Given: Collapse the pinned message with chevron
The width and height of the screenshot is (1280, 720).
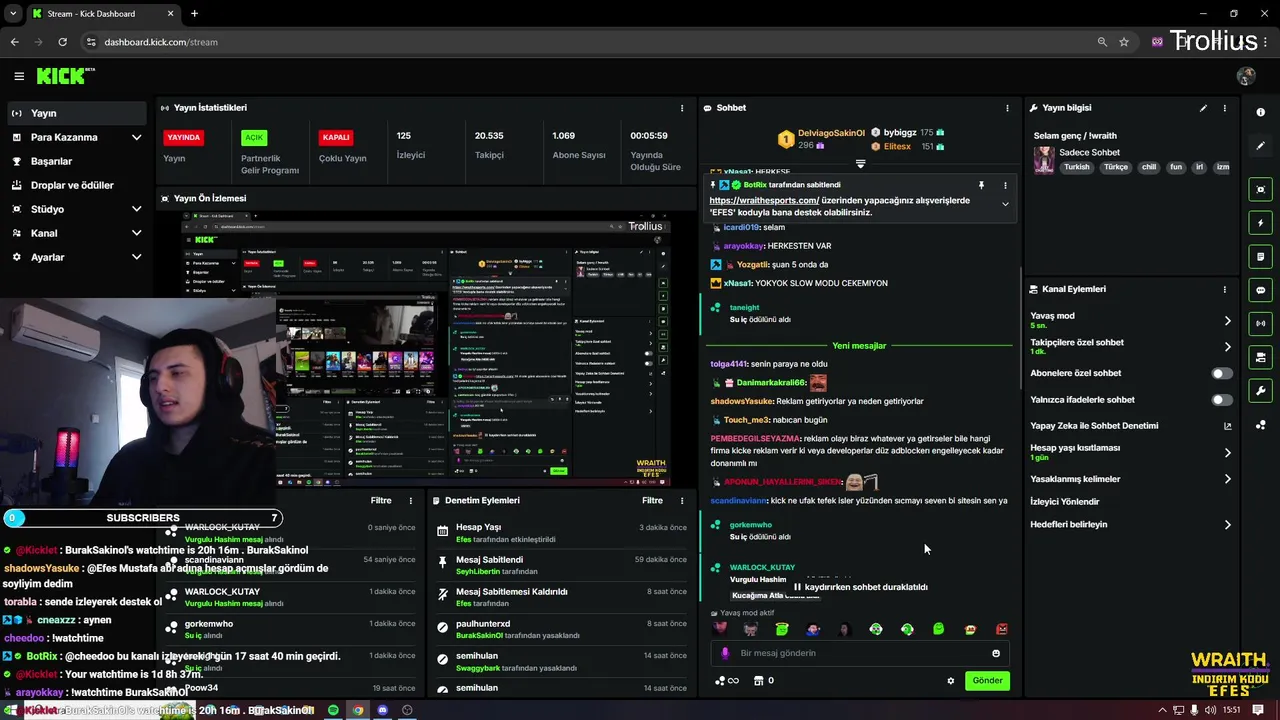Looking at the screenshot, I should [x=1005, y=204].
